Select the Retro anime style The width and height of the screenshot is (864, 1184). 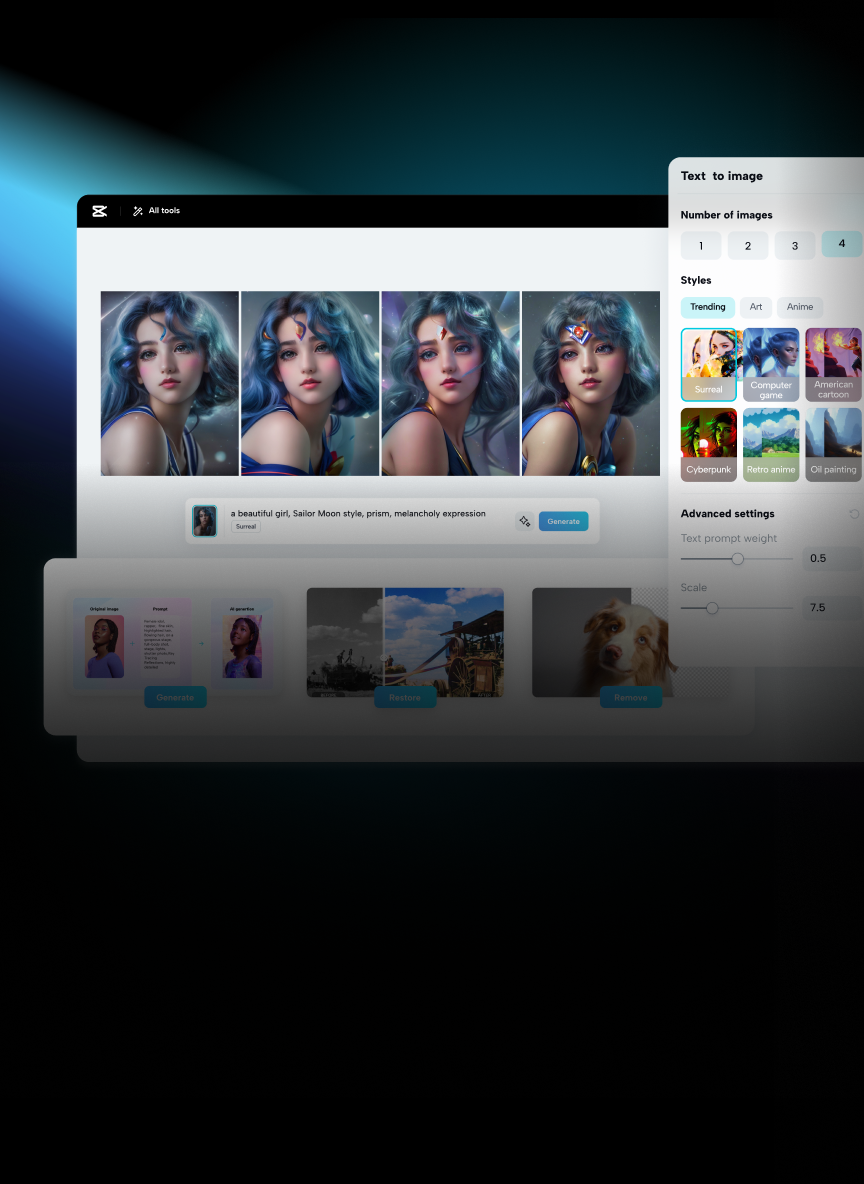pos(771,445)
